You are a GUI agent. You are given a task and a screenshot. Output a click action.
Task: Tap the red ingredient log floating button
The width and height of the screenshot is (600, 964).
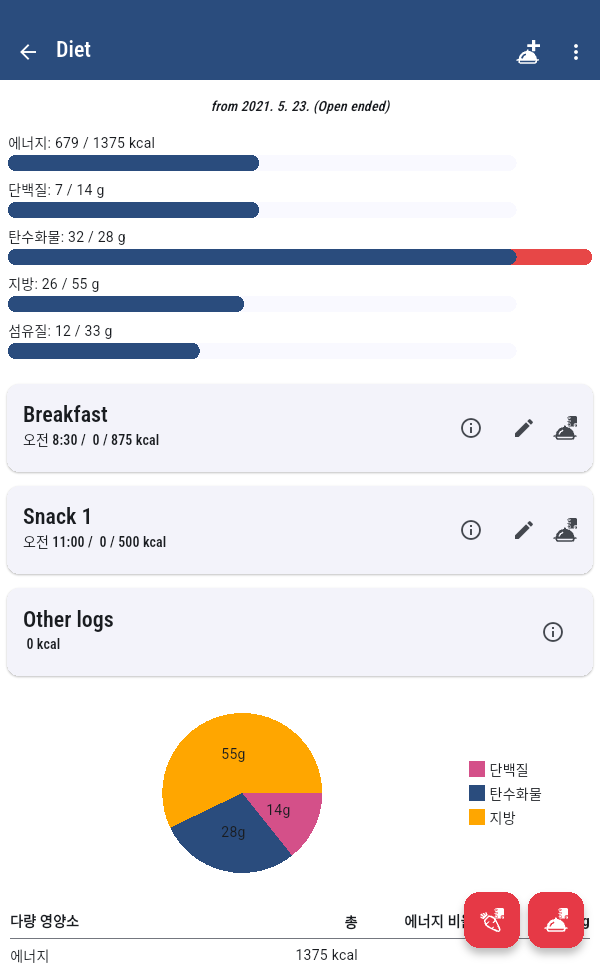(492, 919)
